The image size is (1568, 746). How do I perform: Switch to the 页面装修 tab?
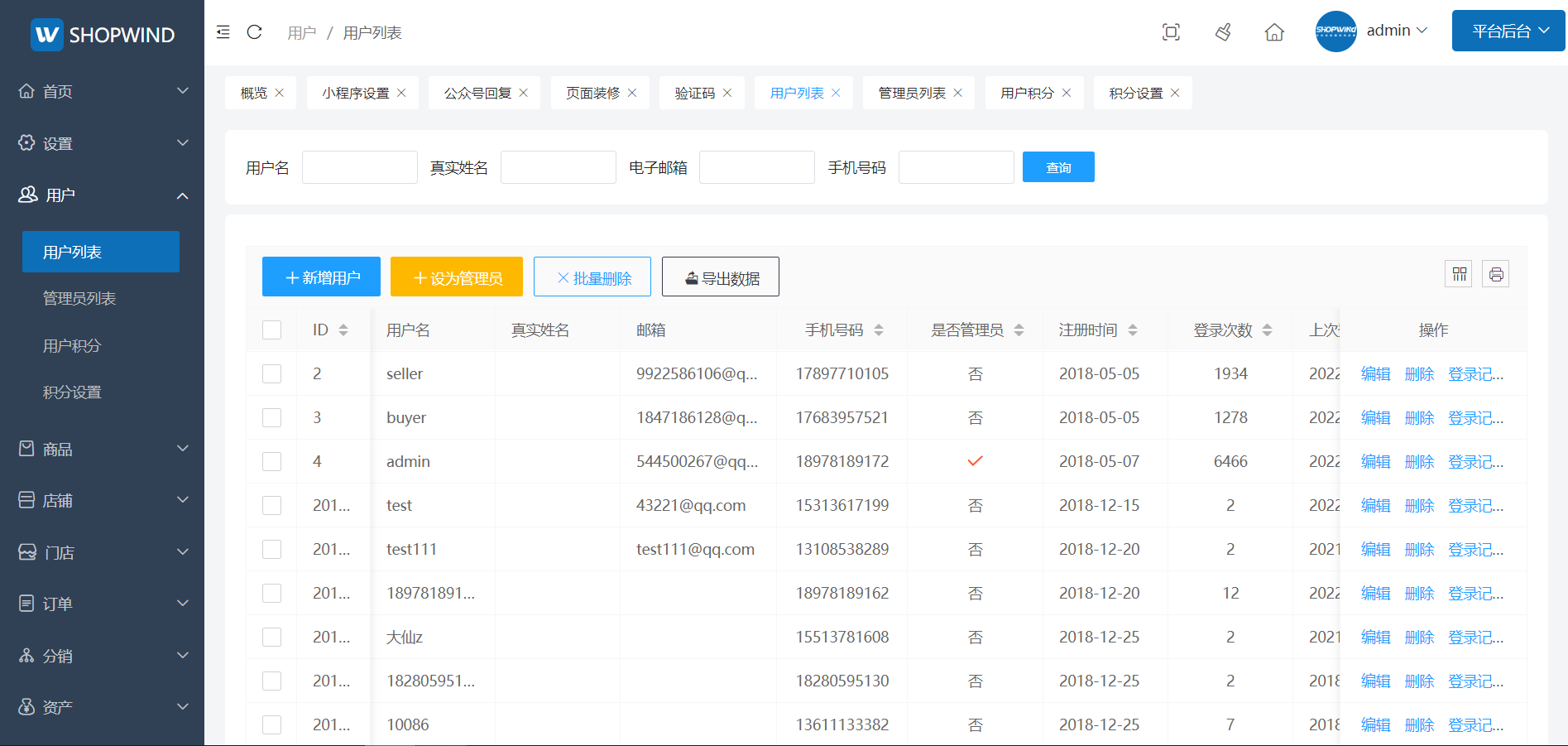coord(592,93)
